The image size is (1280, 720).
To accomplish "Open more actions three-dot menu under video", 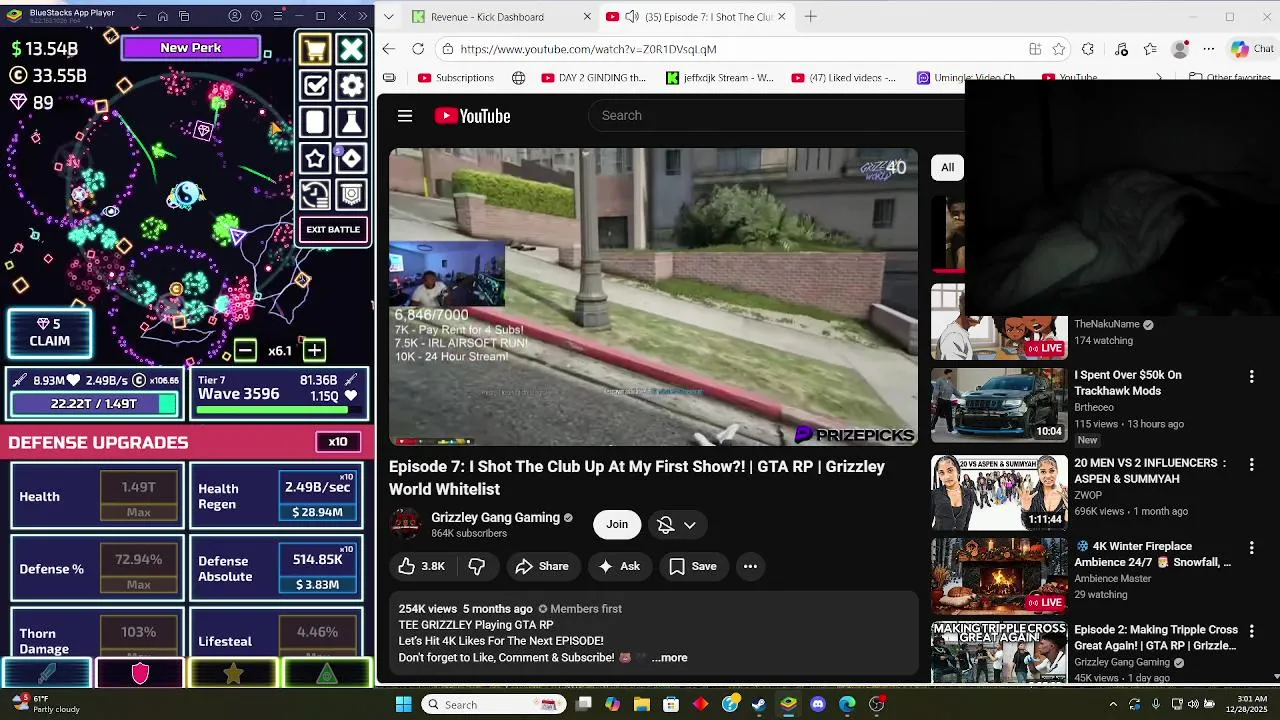I will click(x=750, y=567).
